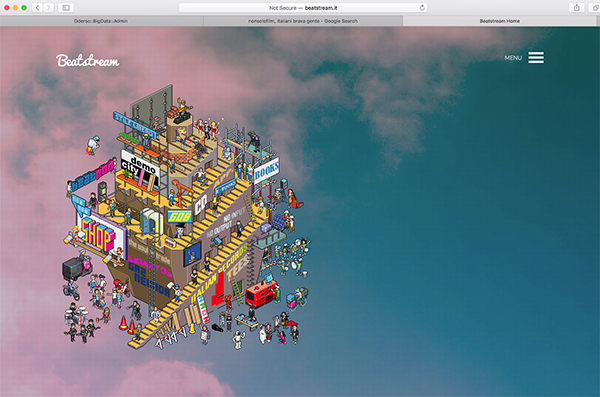This screenshot has width=600, height=397.
Task: Select the Beatstream Home tab
Action: point(500,21)
